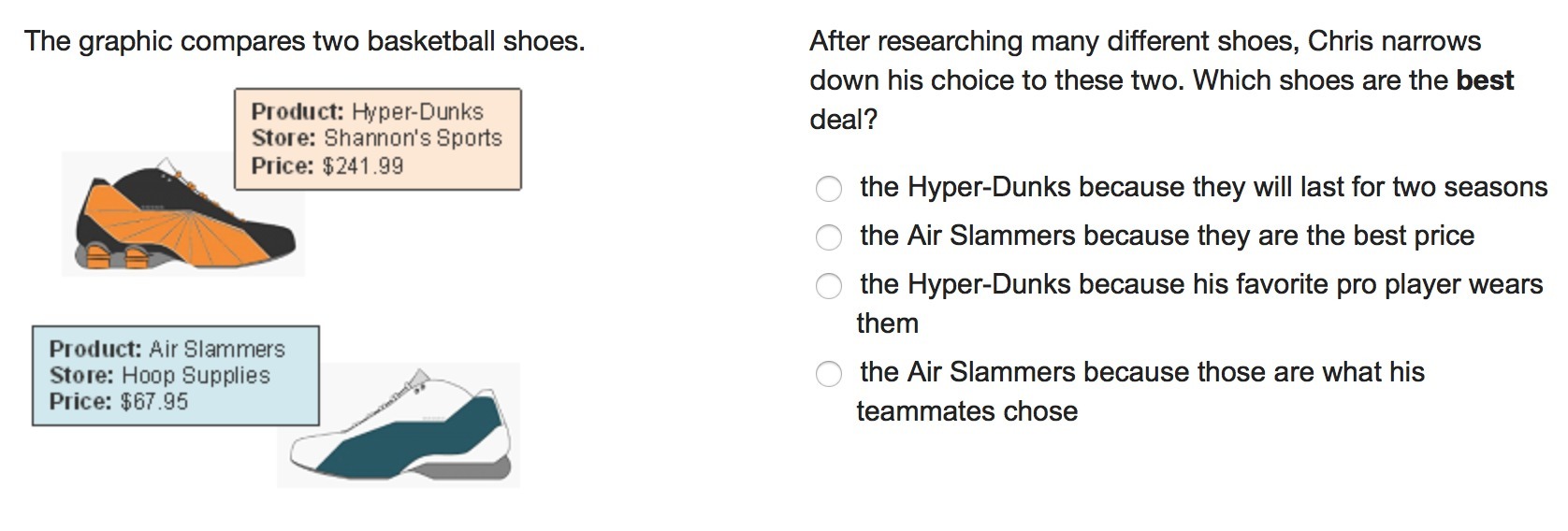Choose the Air Slammers best price radio button
The image size is (1568, 531).
pyautogui.click(x=828, y=237)
